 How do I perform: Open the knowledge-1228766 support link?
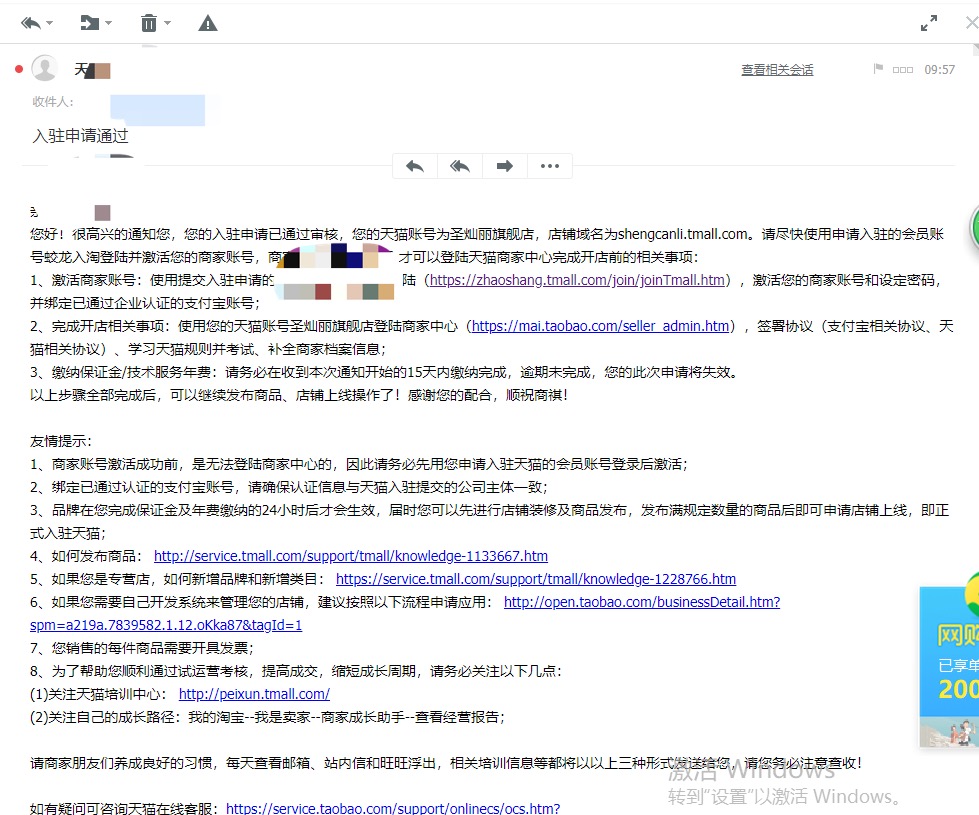[536, 579]
